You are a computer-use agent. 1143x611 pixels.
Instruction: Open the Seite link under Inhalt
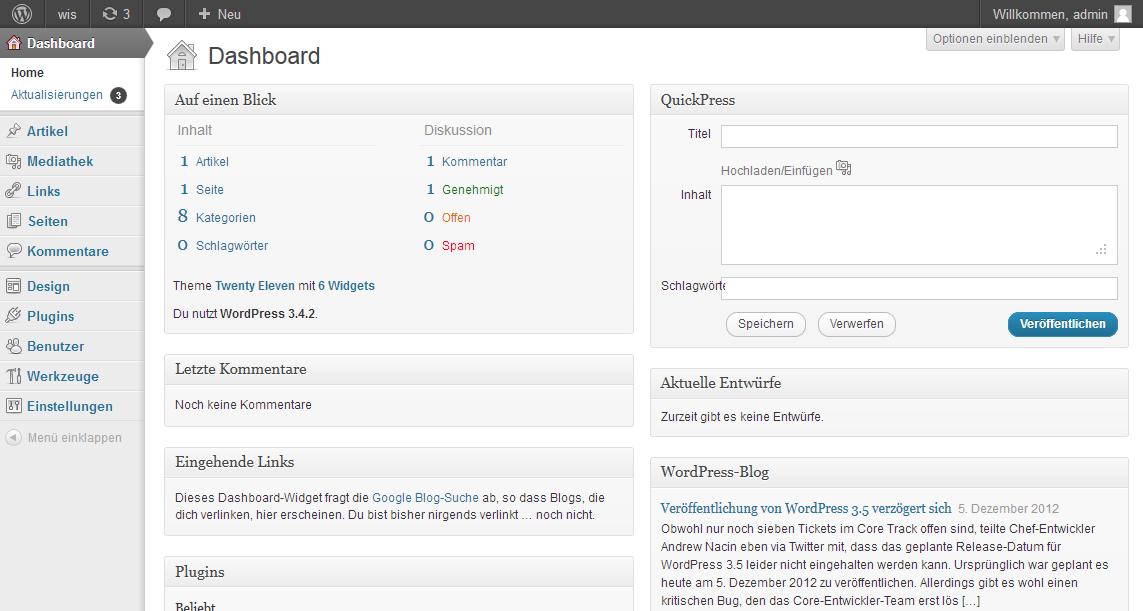pos(210,190)
